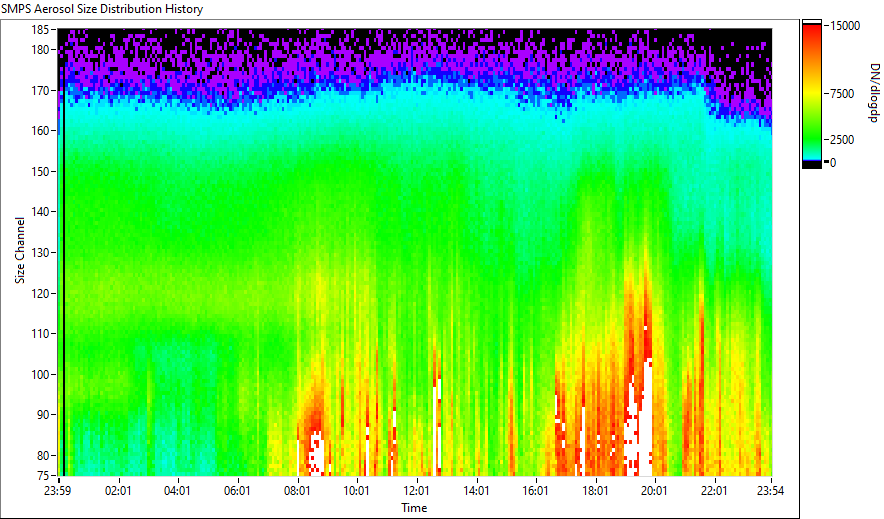Select the 7500 color scale value
Screen dimensions: 884x519
pos(842,94)
